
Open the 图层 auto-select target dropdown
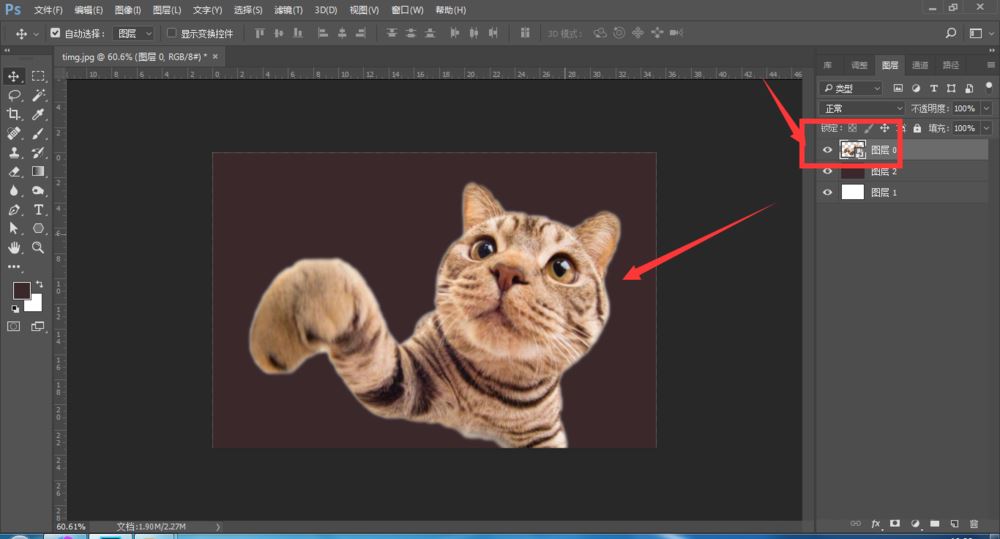(134, 33)
